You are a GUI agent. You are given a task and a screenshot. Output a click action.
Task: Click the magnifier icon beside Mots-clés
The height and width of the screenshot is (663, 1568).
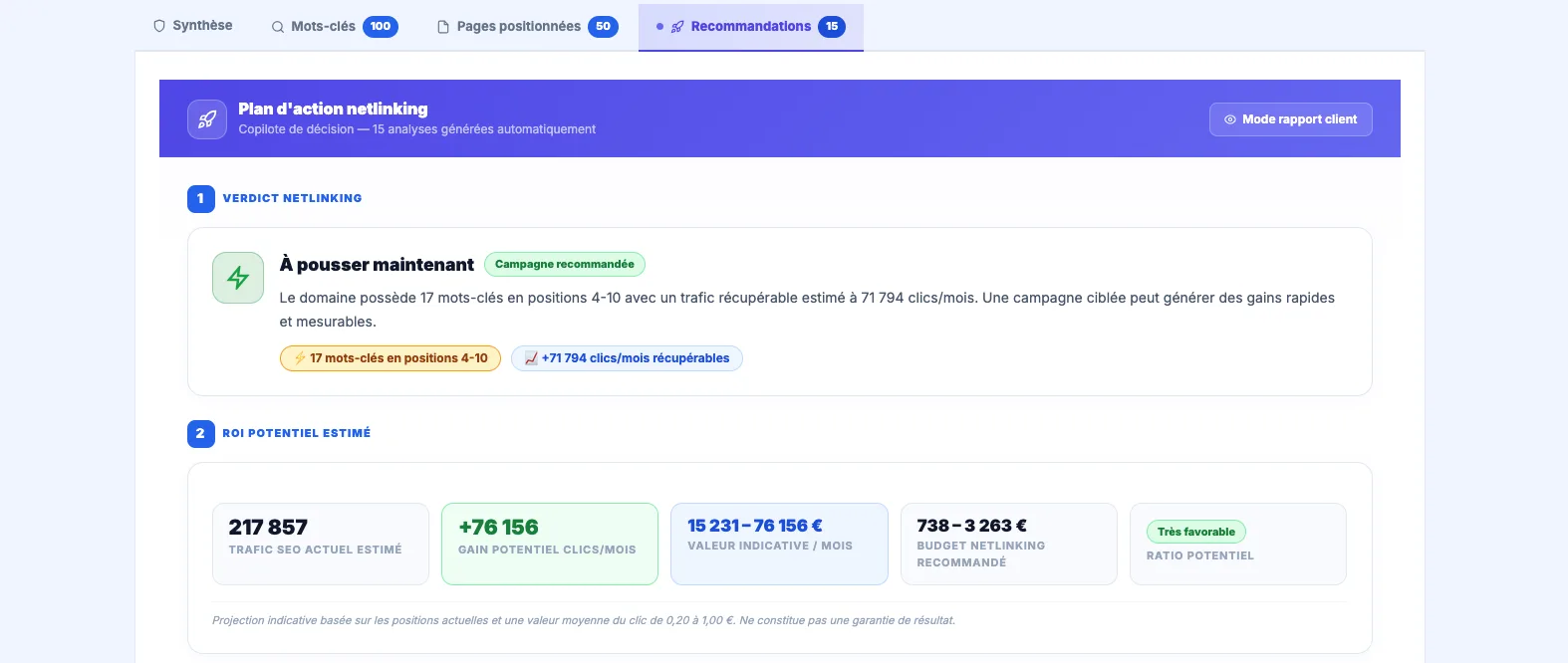[x=278, y=27]
